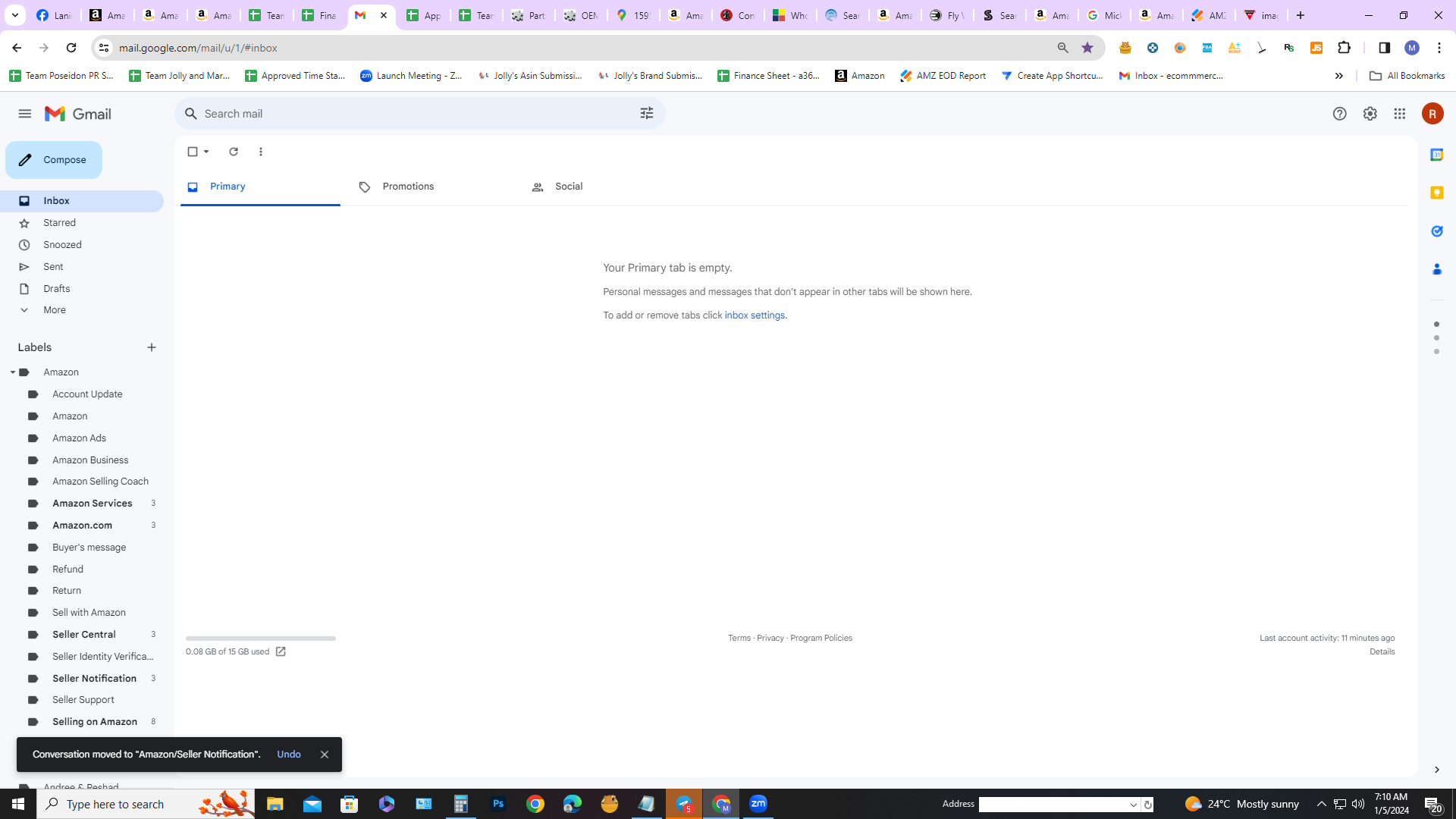Expand the More folders section
1456x819 pixels.
coord(82,310)
